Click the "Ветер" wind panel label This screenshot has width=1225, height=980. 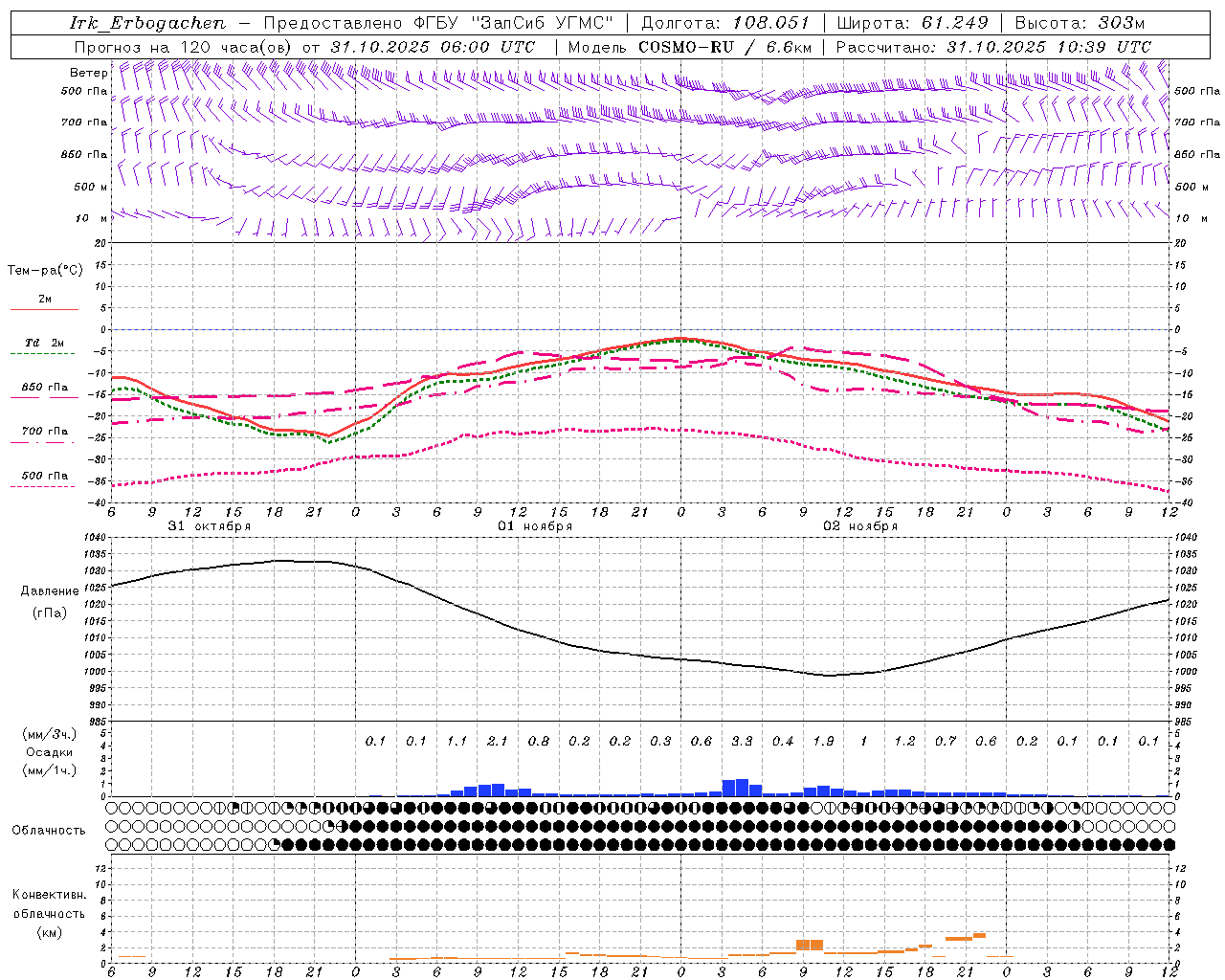(x=88, y=73)
